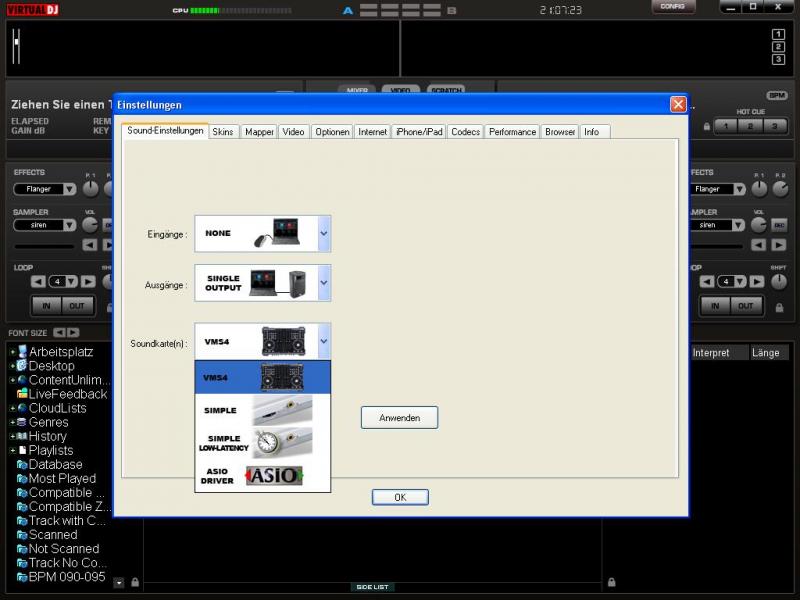Open the Codecs settings tab

click(x=465, y=132)
